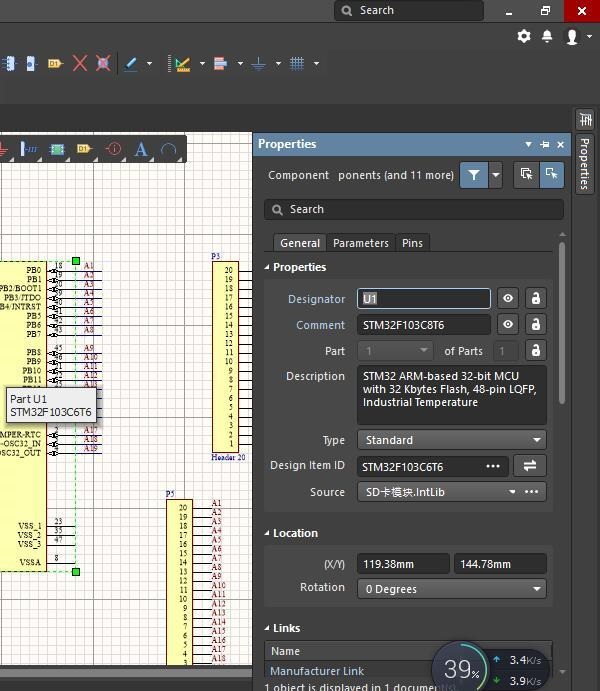Toggle Comment visibility eye icon
The height and width of the screenshot is (691, 600).
508,325
